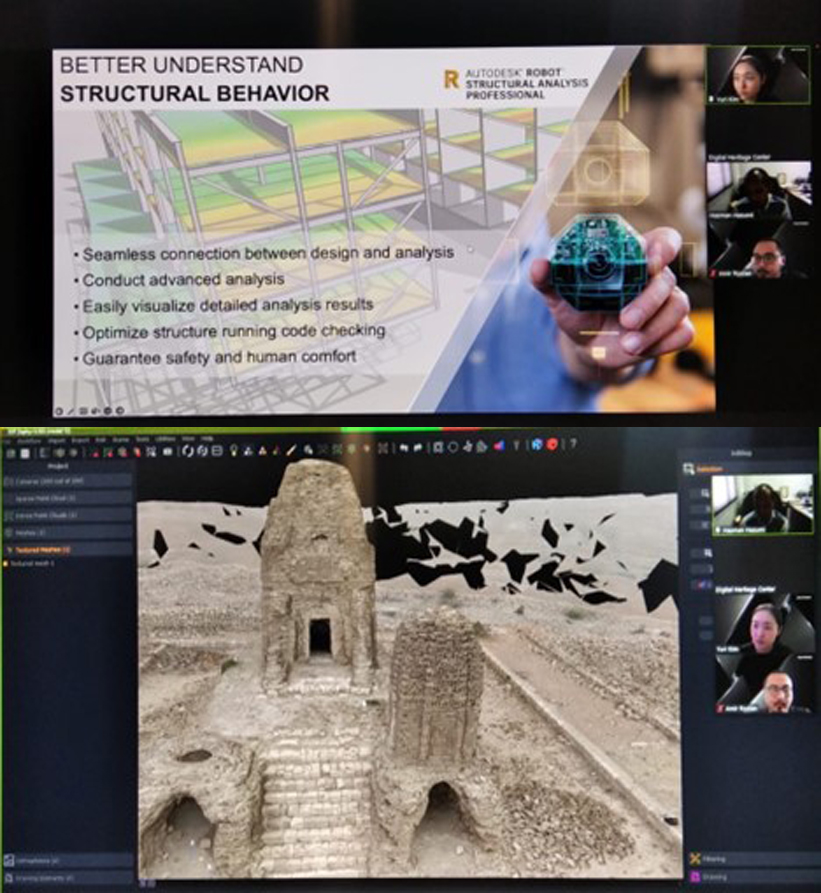821x893 pixels.
Task: Select the video tile of man with glasses beside the slide
Action: [x=758, y=249]
